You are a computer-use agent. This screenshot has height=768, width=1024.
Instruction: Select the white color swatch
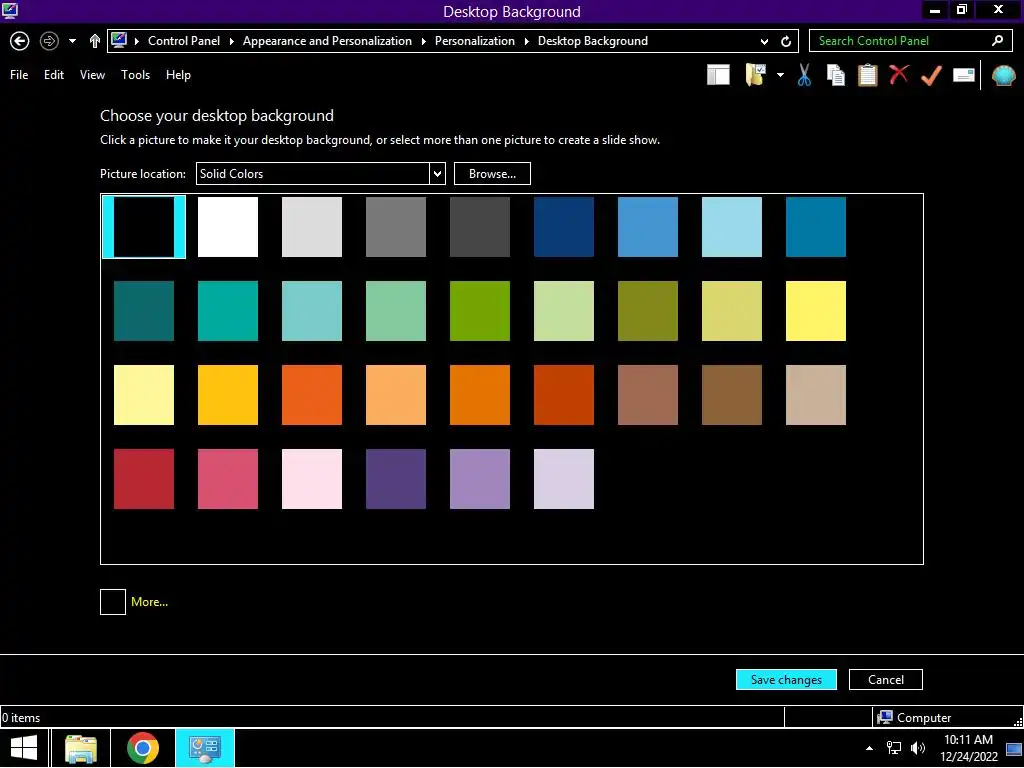pyautogui.click(x=228, y=227)
